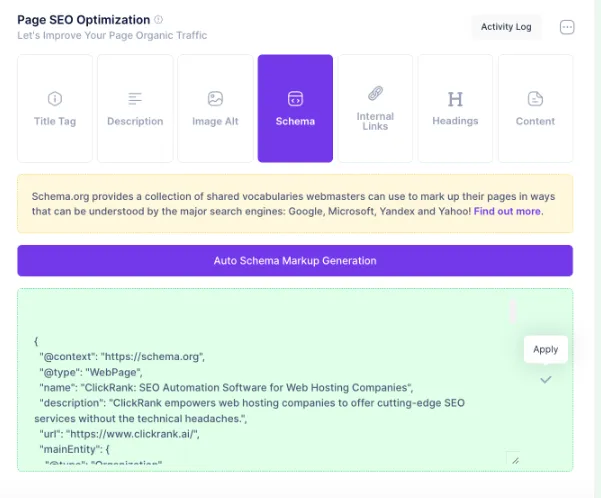Viewport: 601px width, 498px height.
Task: Switch to the Headings tab
Action: coord(455,108)
